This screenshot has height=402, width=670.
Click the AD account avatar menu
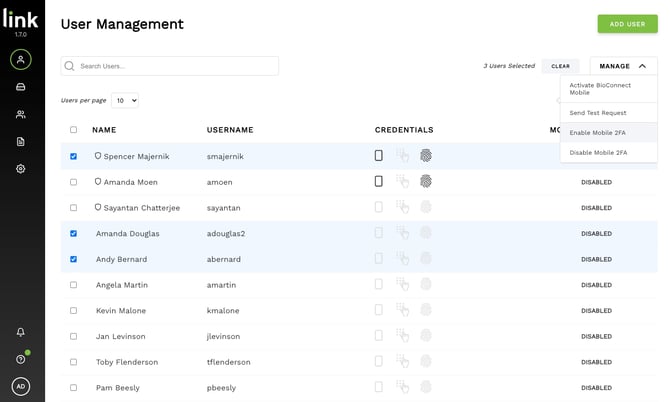pos(21,386)
